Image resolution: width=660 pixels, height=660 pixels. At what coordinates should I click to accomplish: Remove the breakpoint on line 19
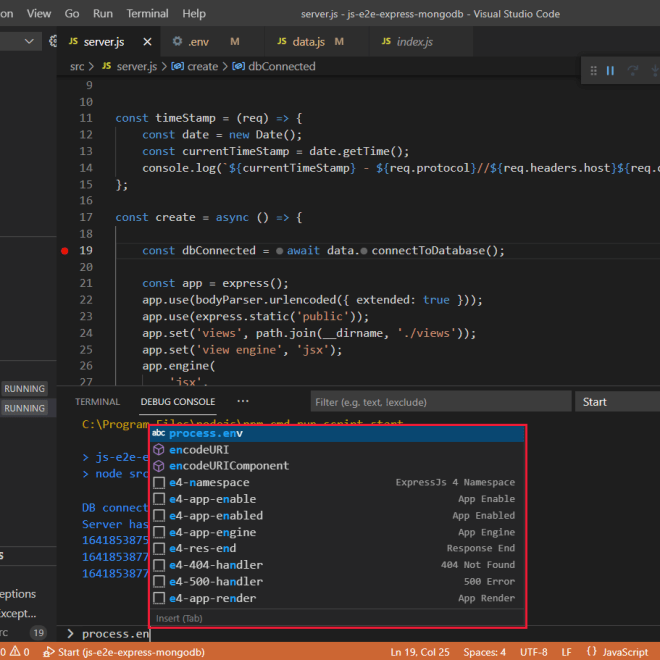(65, 251)
